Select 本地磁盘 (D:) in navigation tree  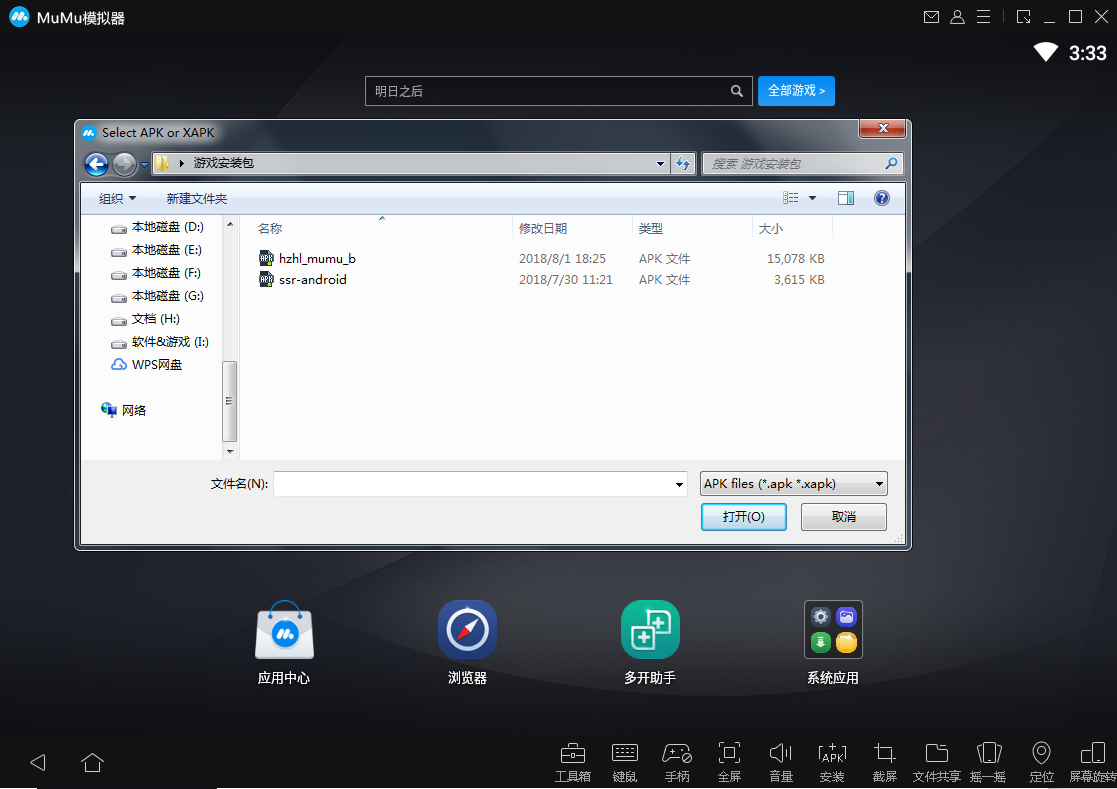167,227
